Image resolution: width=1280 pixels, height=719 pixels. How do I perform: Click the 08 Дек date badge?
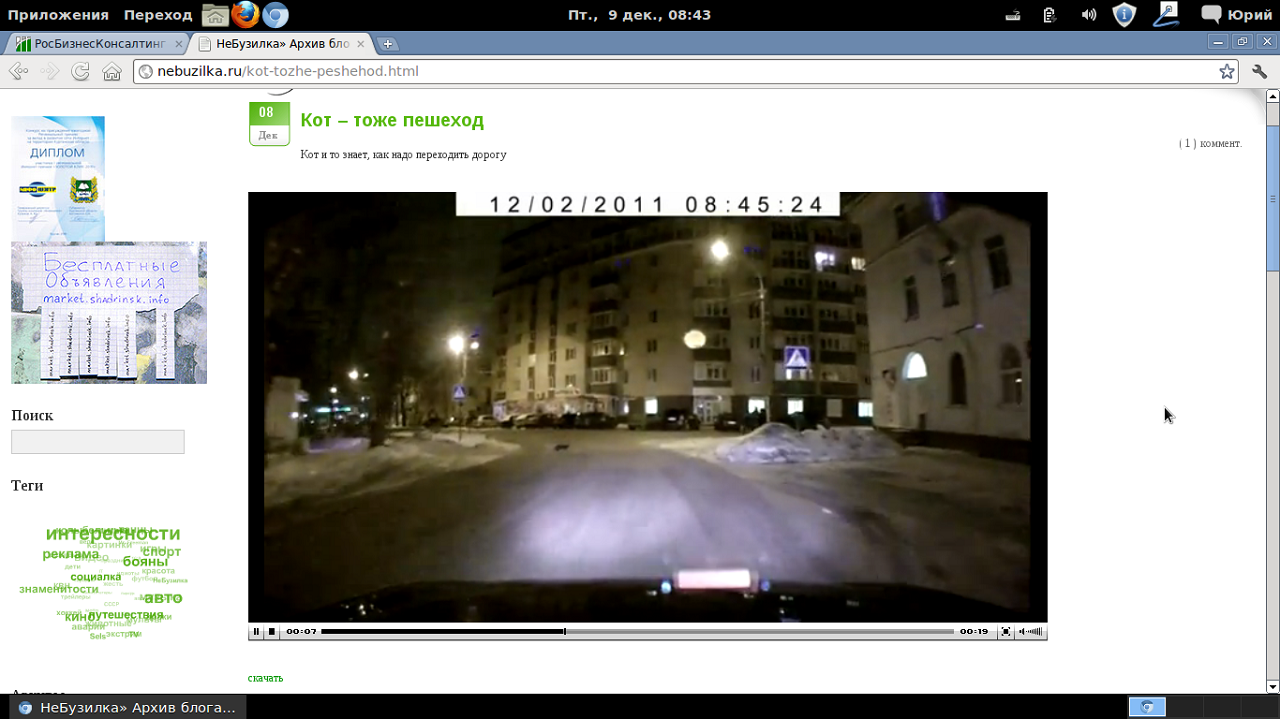click(x=269, y=124)
